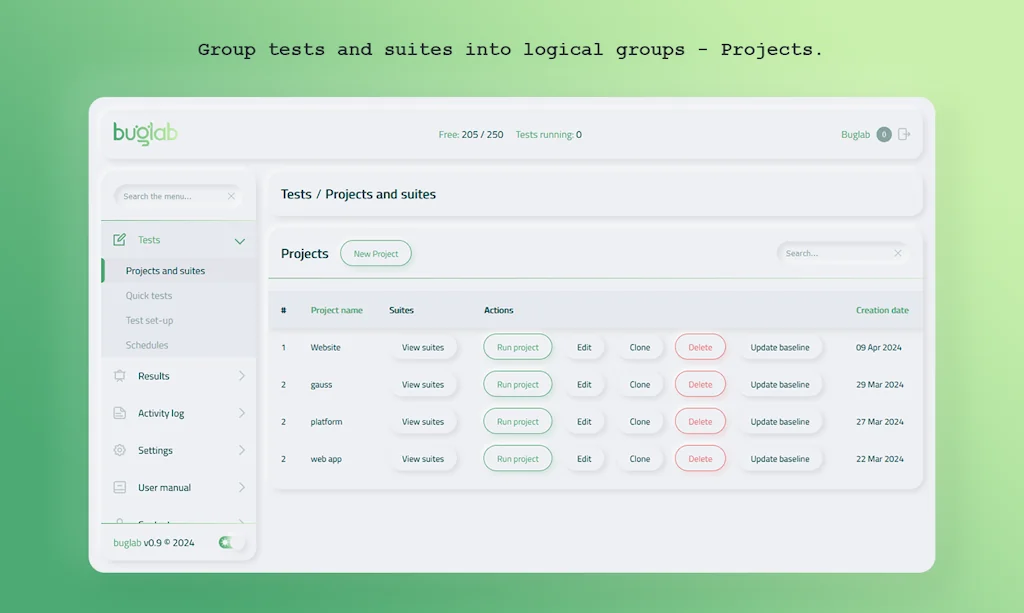Screen dimensions: 1024x613
Task: Click the logout icon in top right
Action: [904, 134]
